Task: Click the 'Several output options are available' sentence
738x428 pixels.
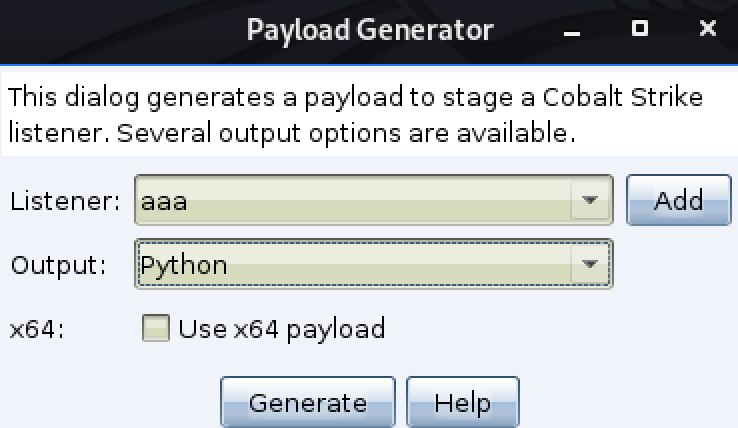Action: (x=346, y=133)
